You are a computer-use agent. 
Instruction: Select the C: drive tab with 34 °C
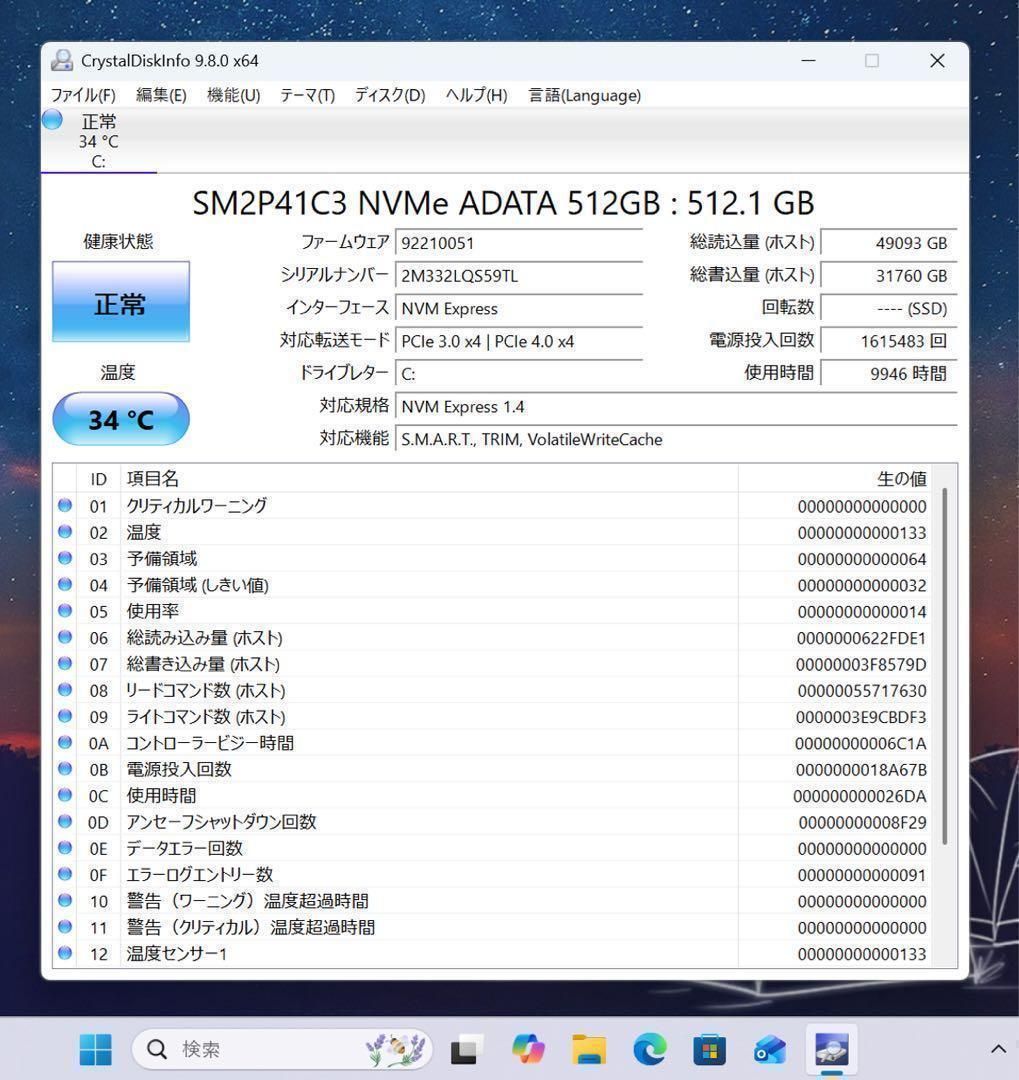(x=99, y=141)
